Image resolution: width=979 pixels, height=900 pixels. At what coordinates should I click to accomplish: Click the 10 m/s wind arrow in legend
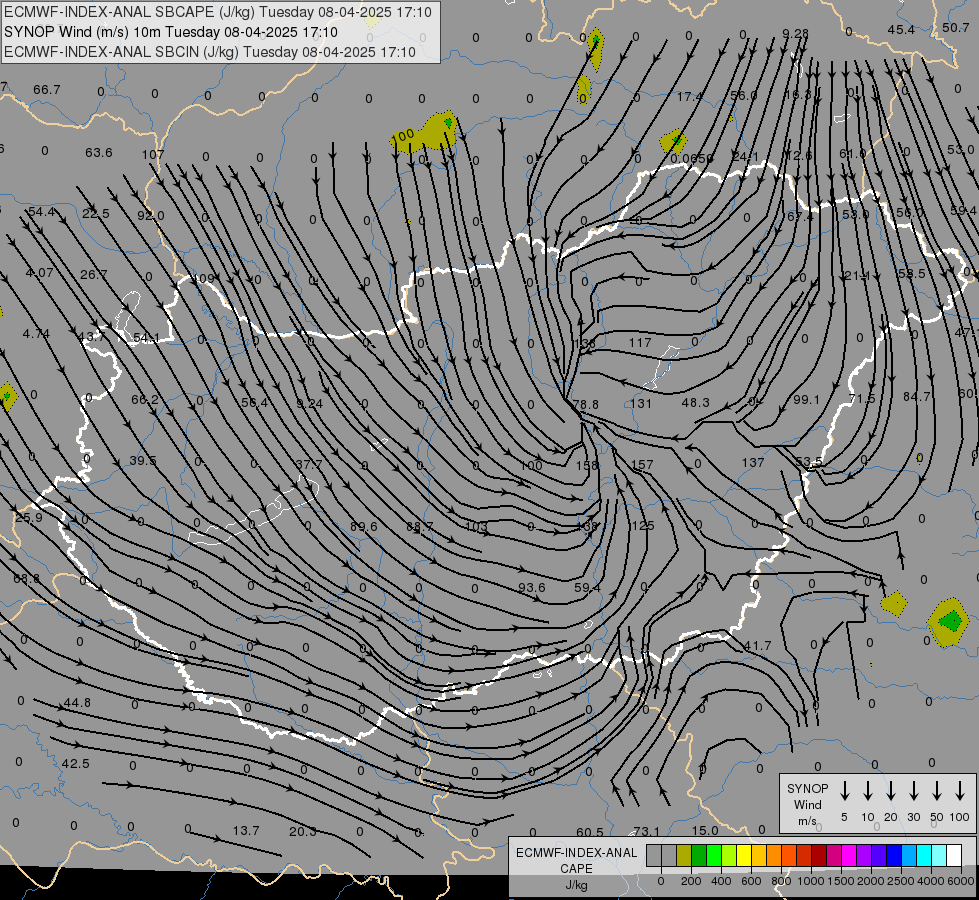[867, 791]
